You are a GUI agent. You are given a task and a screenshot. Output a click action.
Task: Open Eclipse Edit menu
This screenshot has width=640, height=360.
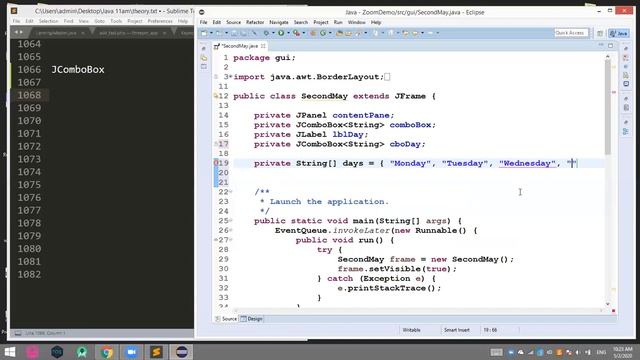click(217, 22)
